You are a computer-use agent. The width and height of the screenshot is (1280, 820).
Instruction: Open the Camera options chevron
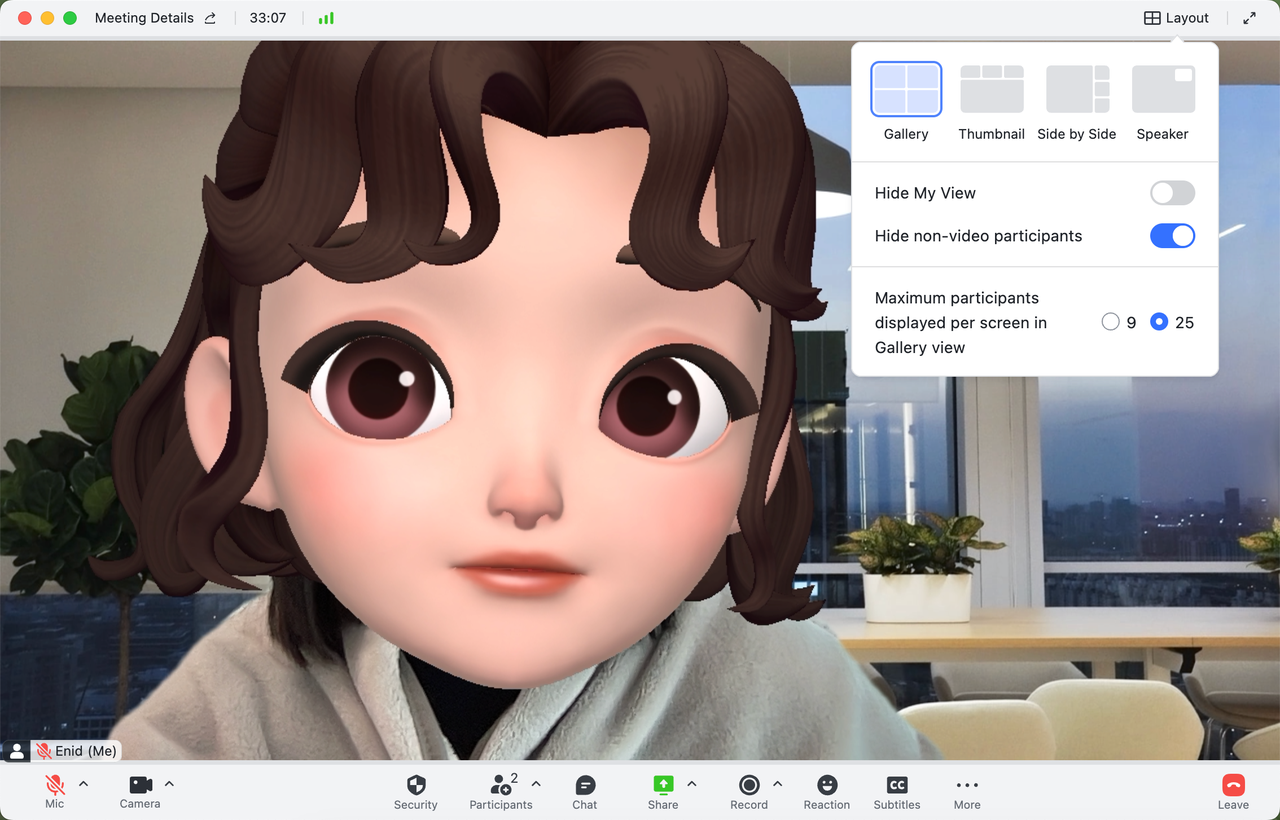(168, 785)
